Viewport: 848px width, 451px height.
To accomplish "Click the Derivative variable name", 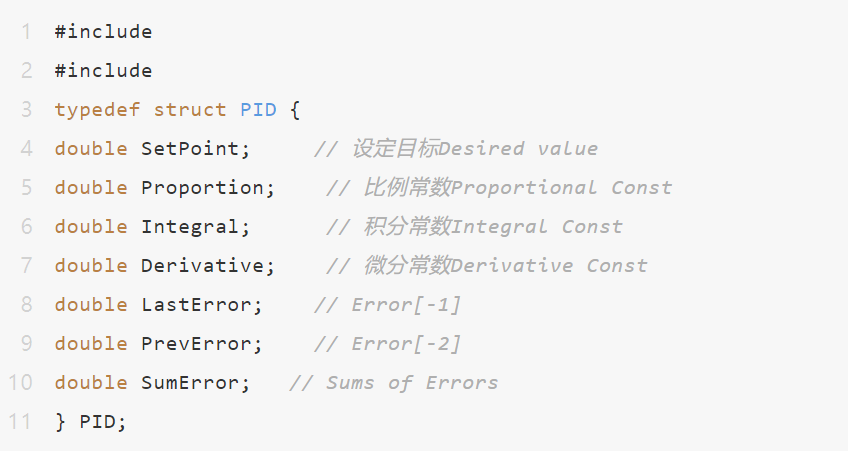I will click(202, 266).
